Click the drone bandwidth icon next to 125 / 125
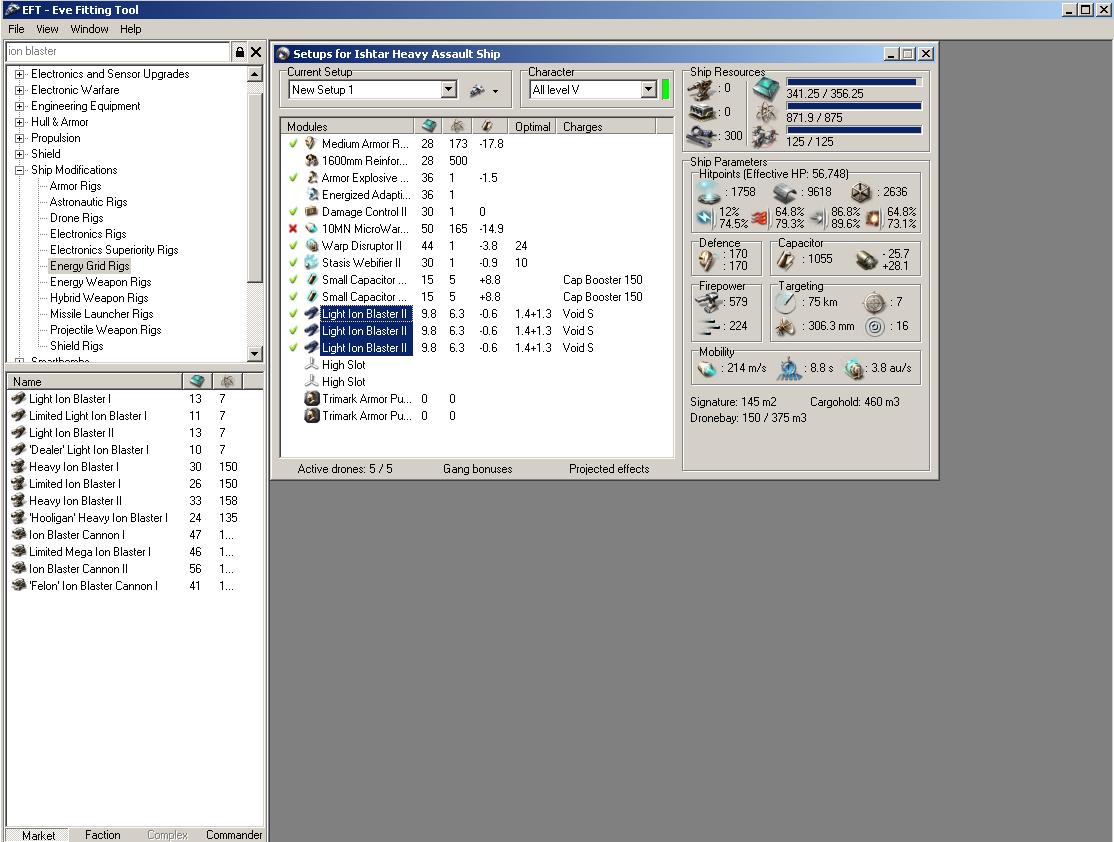This screenshot has width=1114, height=842. (x=766, y=136)
